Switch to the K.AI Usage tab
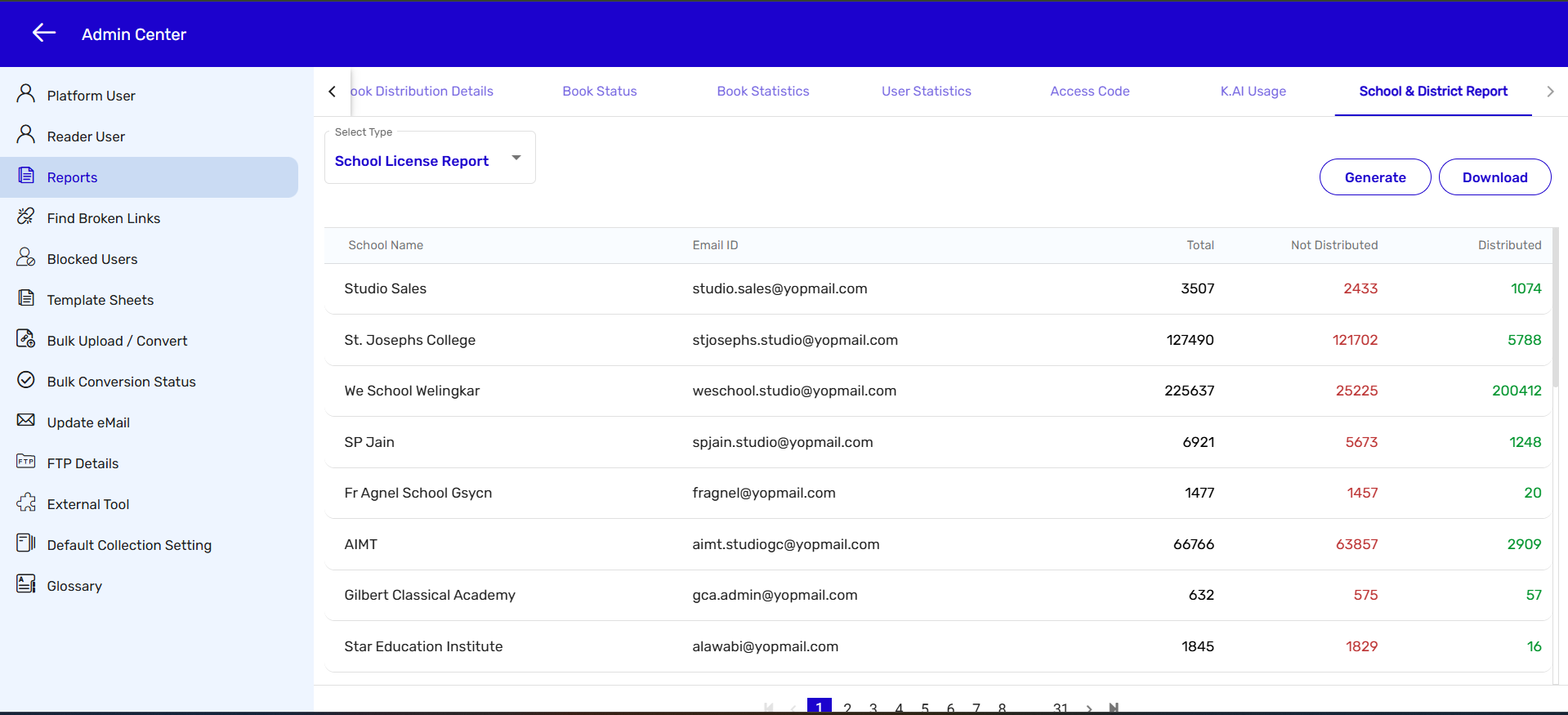Viewport: 1568px width, 715px height. [x=1253, y=92]
